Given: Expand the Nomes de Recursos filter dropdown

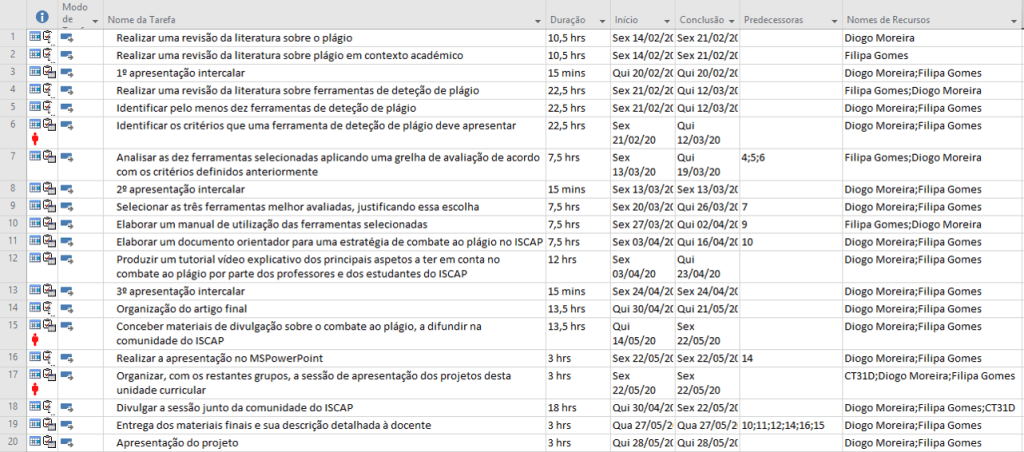Looking at the screenshot, I should [1011, 20].
